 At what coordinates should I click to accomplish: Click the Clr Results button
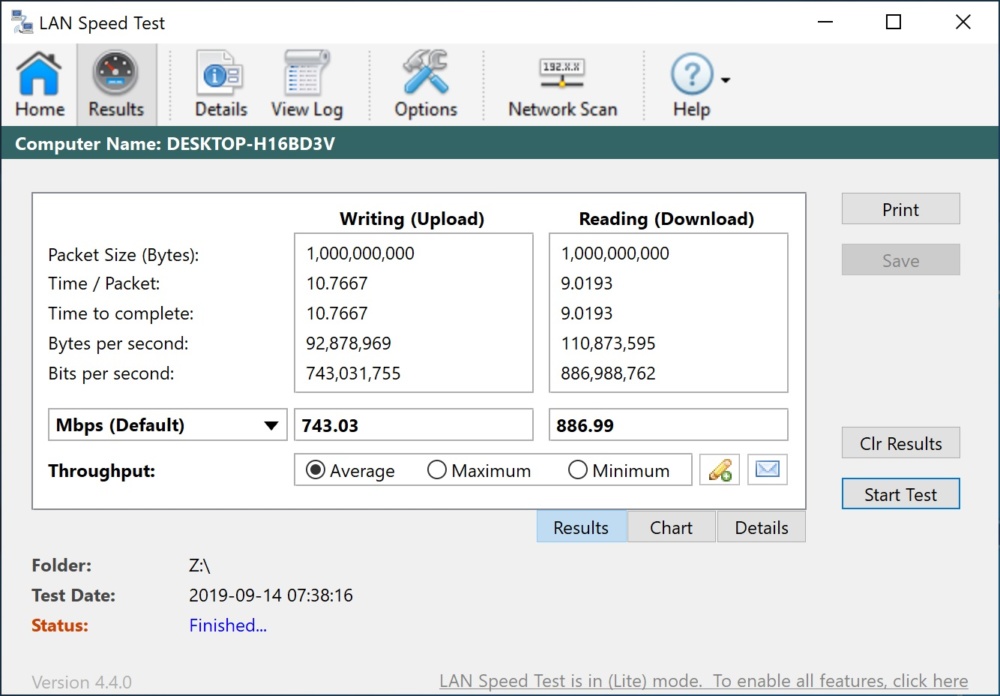coord(901,443)
